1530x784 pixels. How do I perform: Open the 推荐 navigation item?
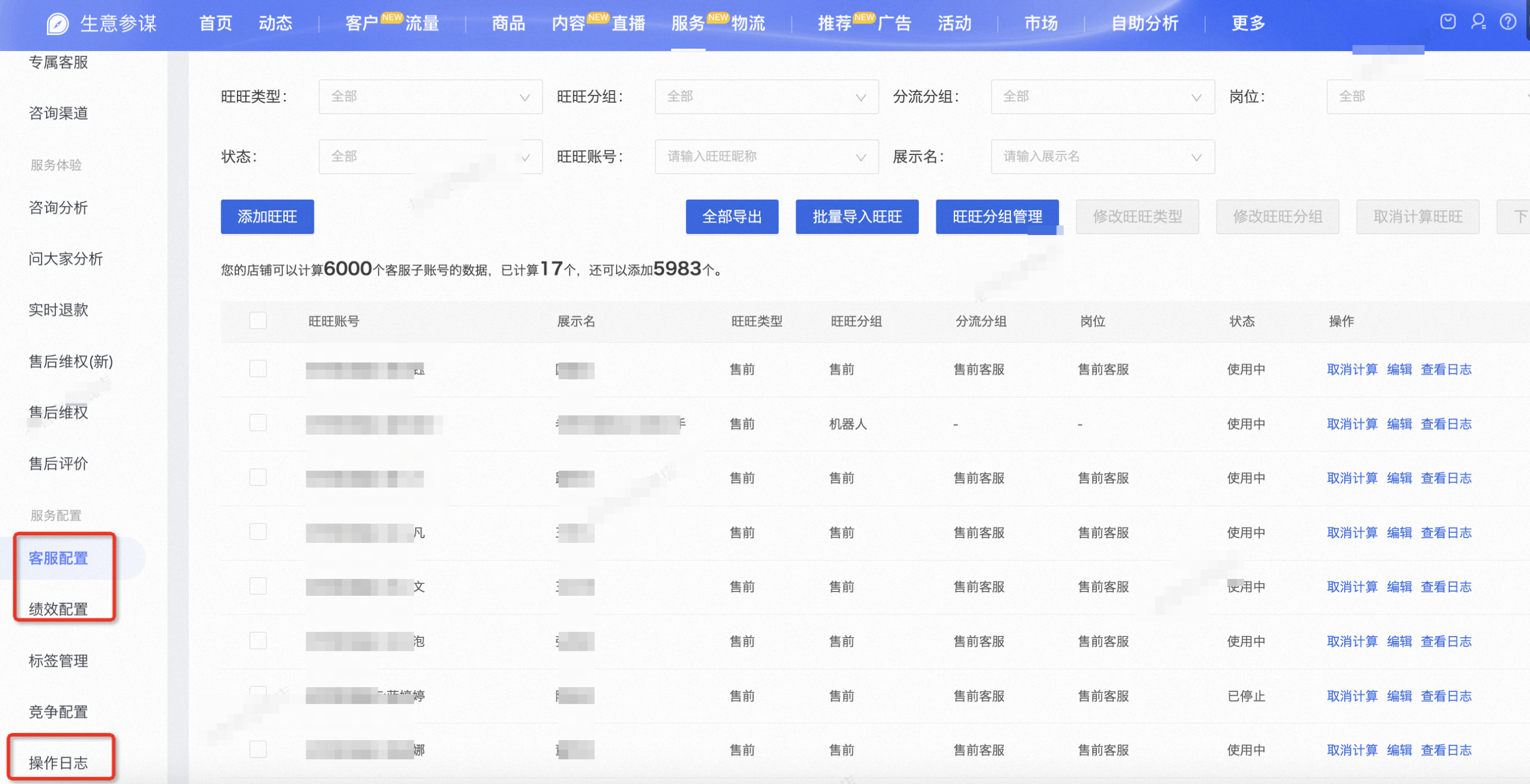835,23
